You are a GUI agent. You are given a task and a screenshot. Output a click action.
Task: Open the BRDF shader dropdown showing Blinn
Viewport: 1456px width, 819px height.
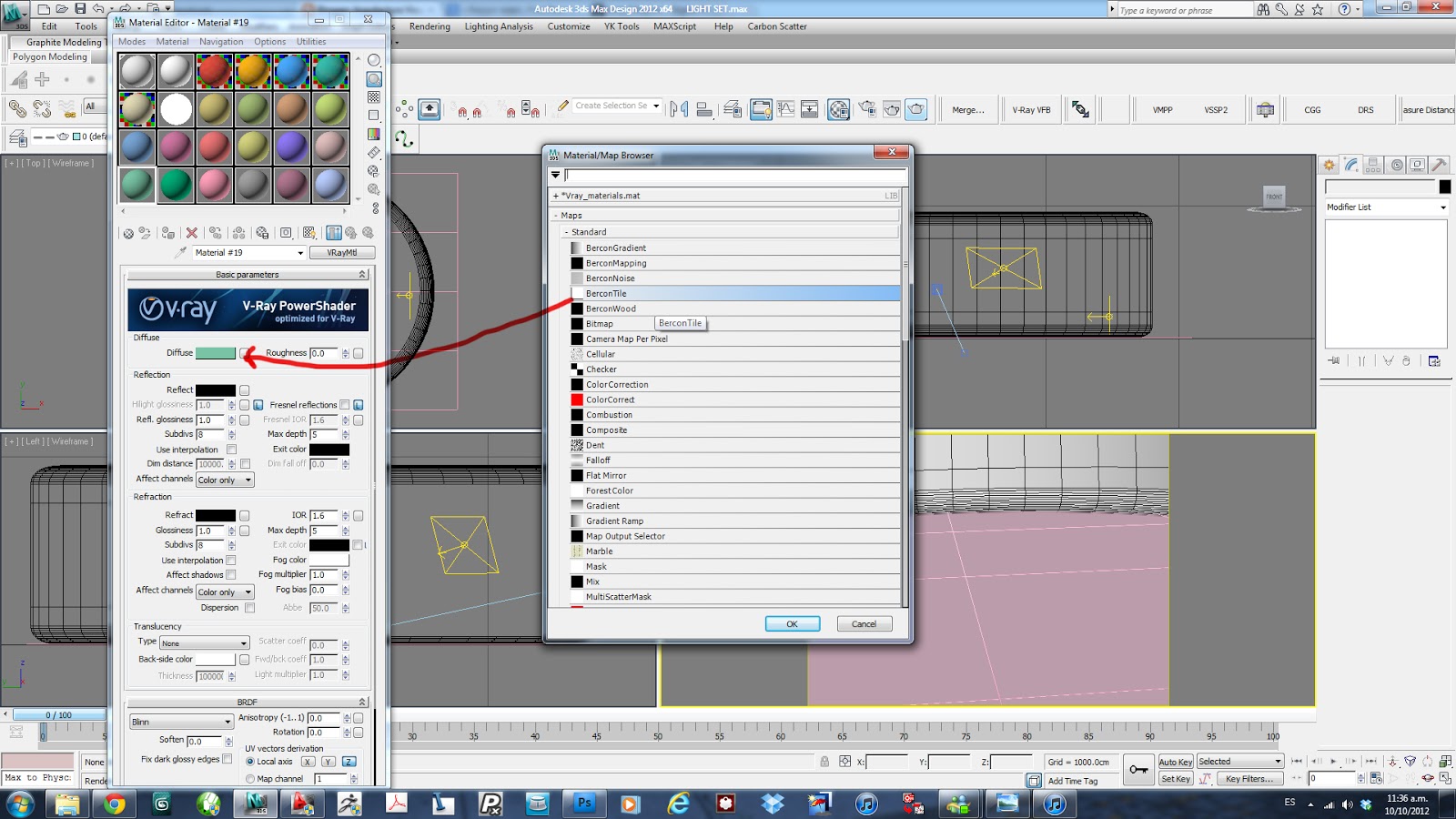point(180,721)
